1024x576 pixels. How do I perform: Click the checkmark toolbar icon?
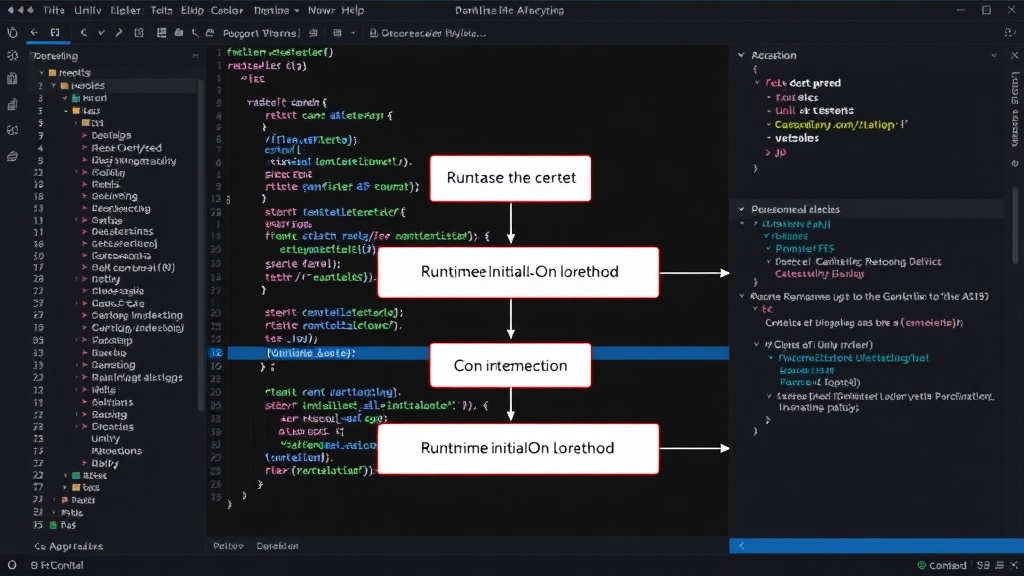pos(101,33)
